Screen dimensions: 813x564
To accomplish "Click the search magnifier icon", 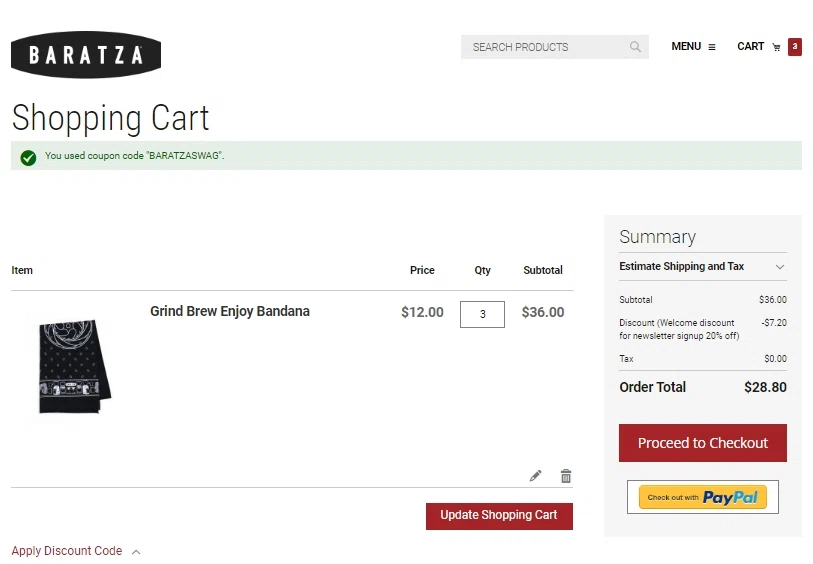I will [635, 47].
